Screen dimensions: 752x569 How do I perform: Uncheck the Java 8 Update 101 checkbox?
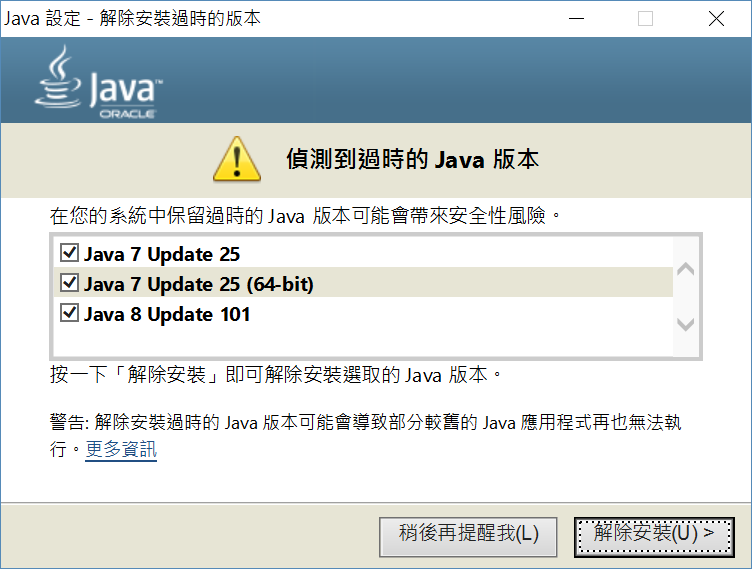(70, 313)
